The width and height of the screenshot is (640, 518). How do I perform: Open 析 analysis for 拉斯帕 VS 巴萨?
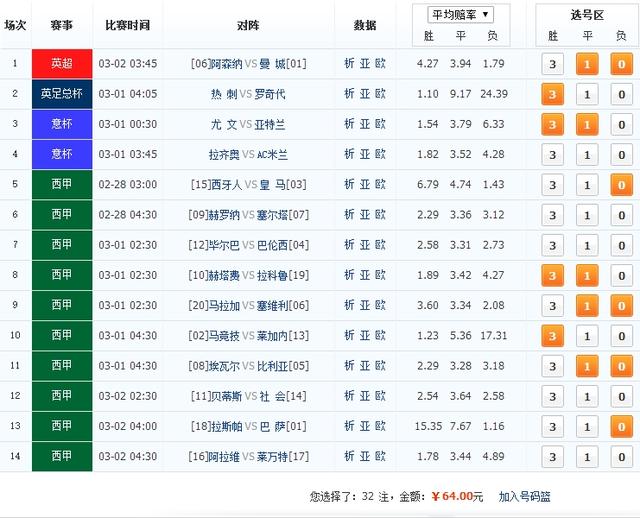pyautogui.click(x=349, y=426)
